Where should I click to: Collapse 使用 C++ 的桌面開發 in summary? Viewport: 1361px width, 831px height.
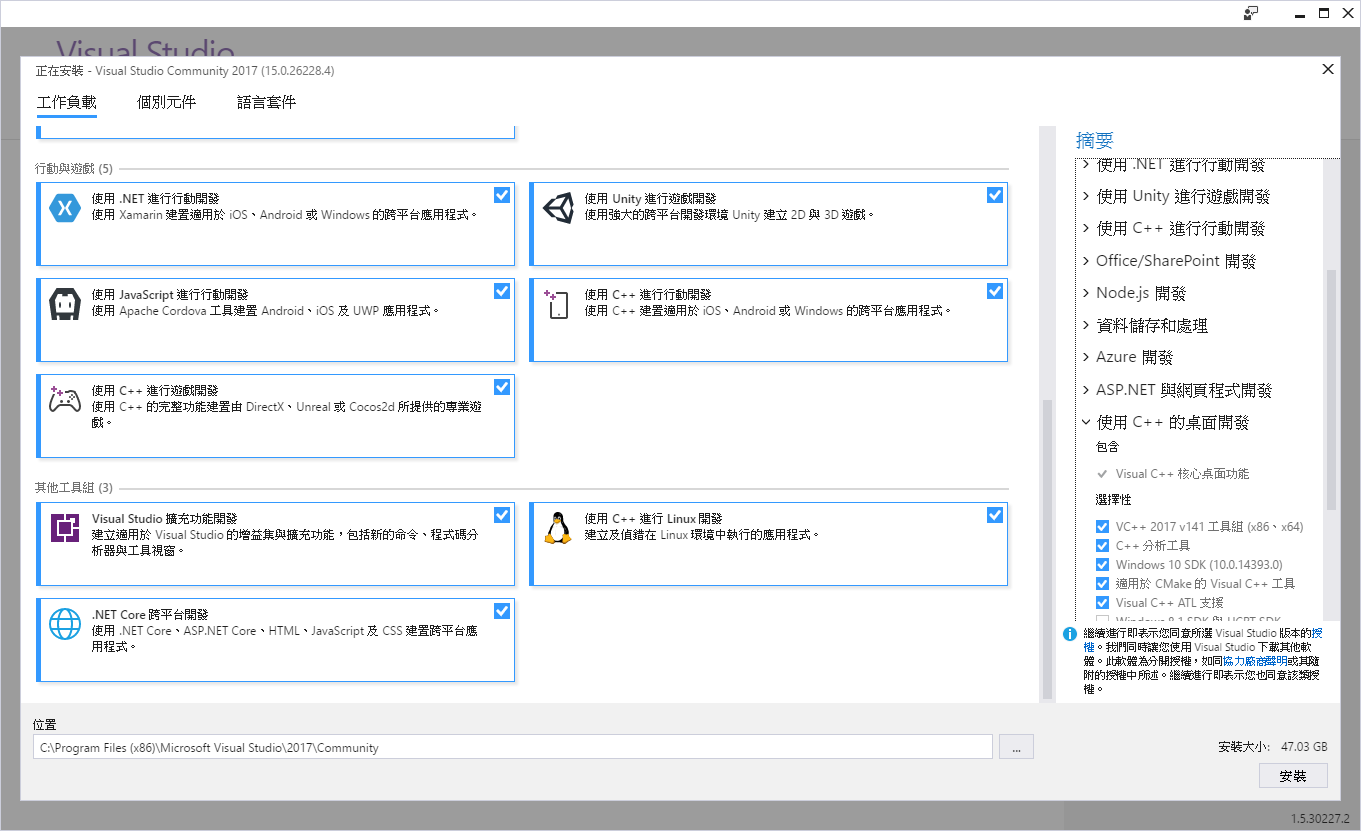click(x=1086, y=422)
